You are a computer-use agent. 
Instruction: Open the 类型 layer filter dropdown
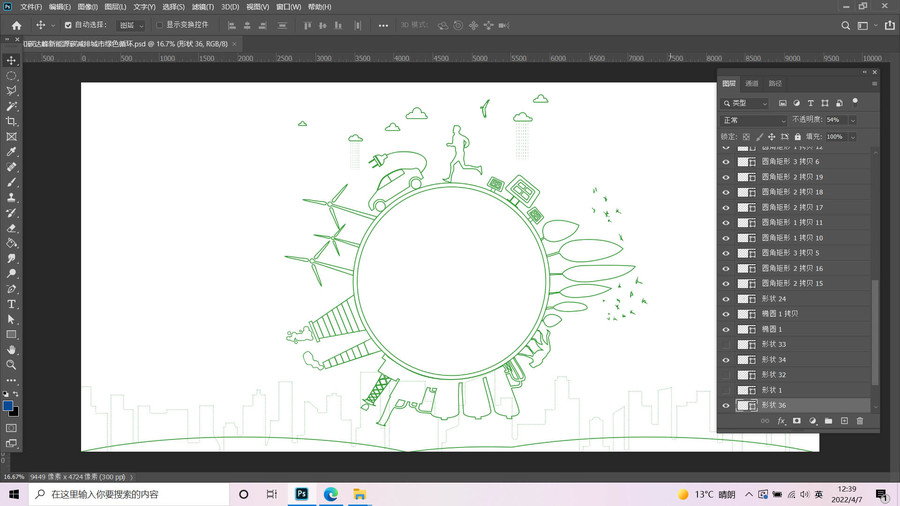pyautogui.click(x=745, y=103)
